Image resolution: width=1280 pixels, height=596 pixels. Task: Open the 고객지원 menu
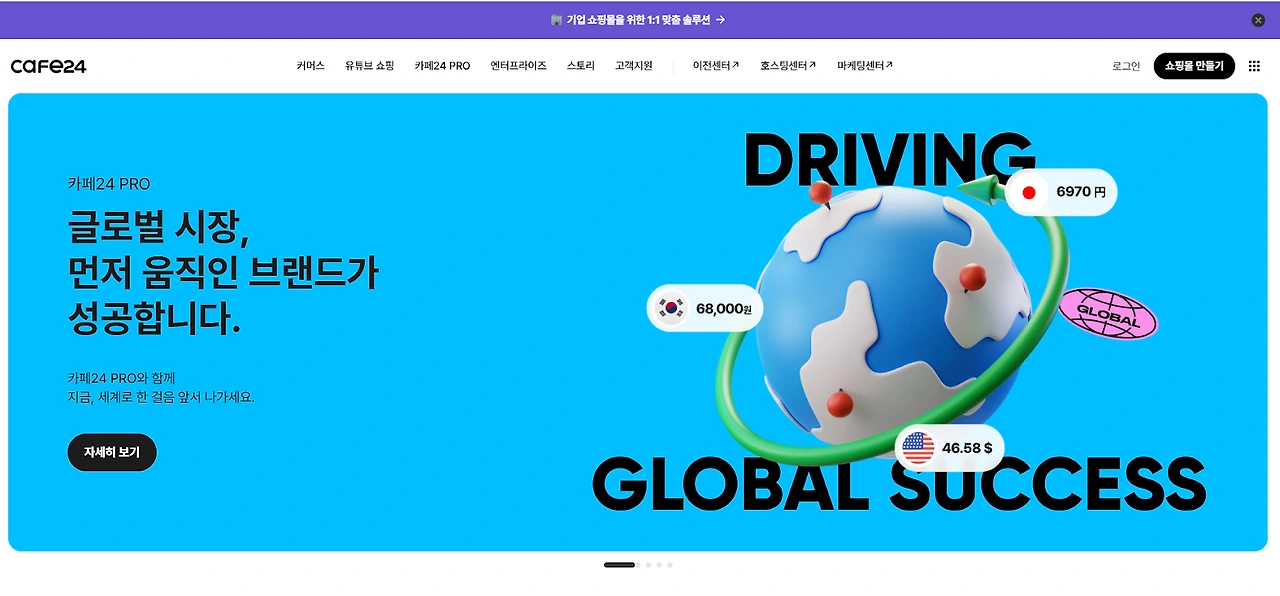coord(633,66)
